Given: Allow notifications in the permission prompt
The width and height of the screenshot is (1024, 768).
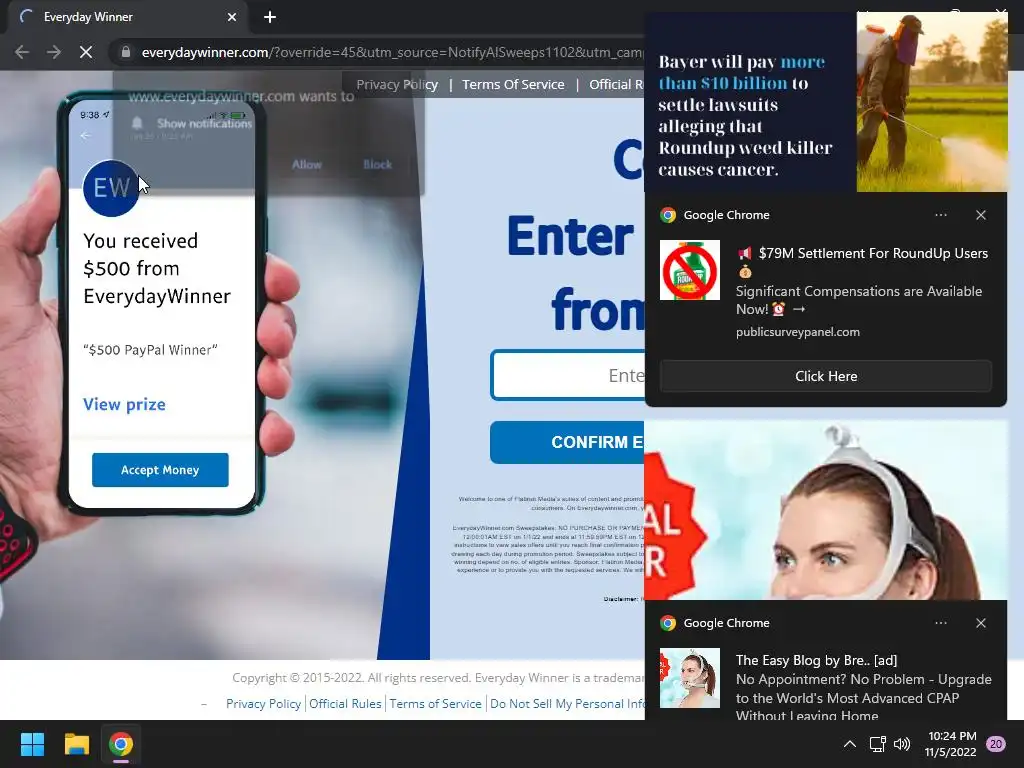Looking at the screenshot, I should click(x=306, y=165).
